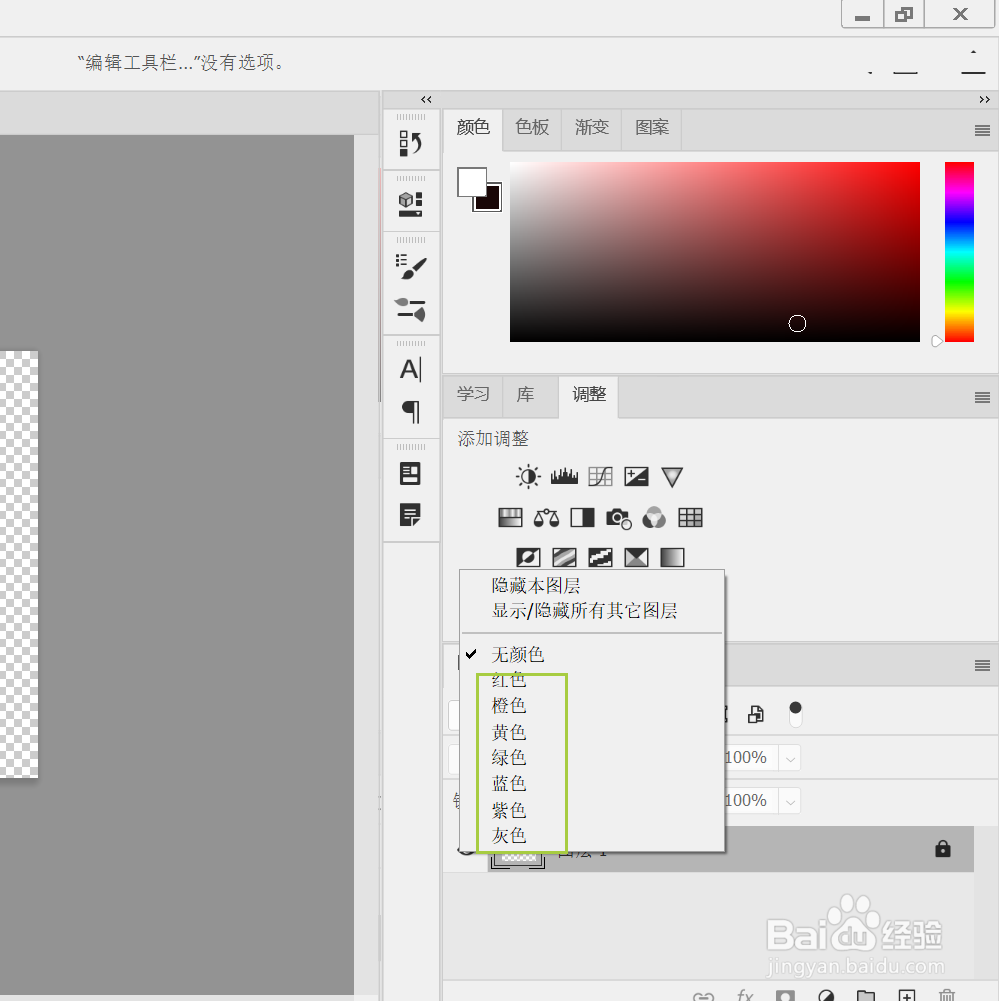
Task: Open the Notes panel icon
Action: point(410,515)
